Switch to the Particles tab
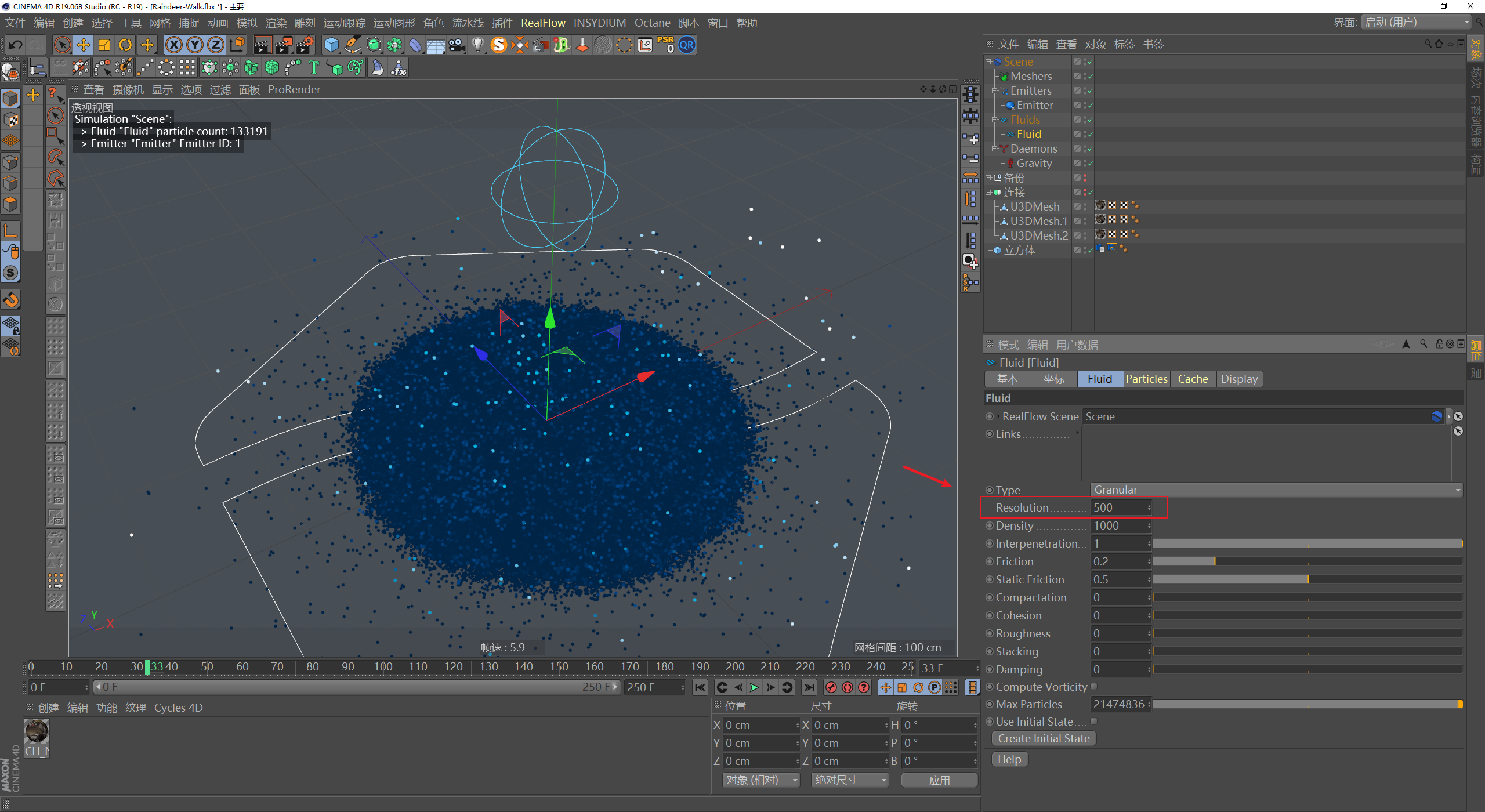1485x812 pixels. (1146, 379)
